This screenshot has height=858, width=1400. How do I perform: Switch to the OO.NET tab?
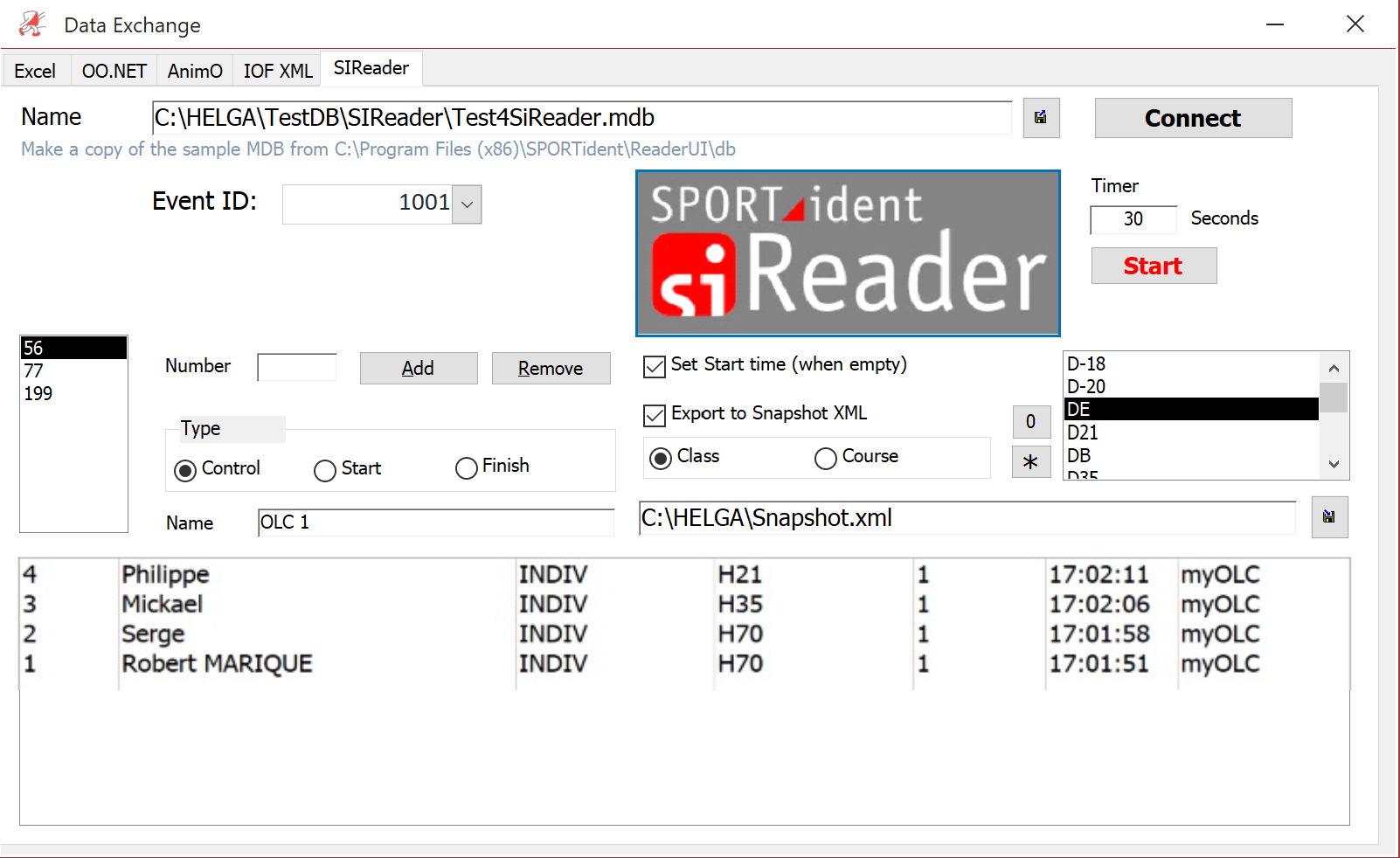(114, 71)
